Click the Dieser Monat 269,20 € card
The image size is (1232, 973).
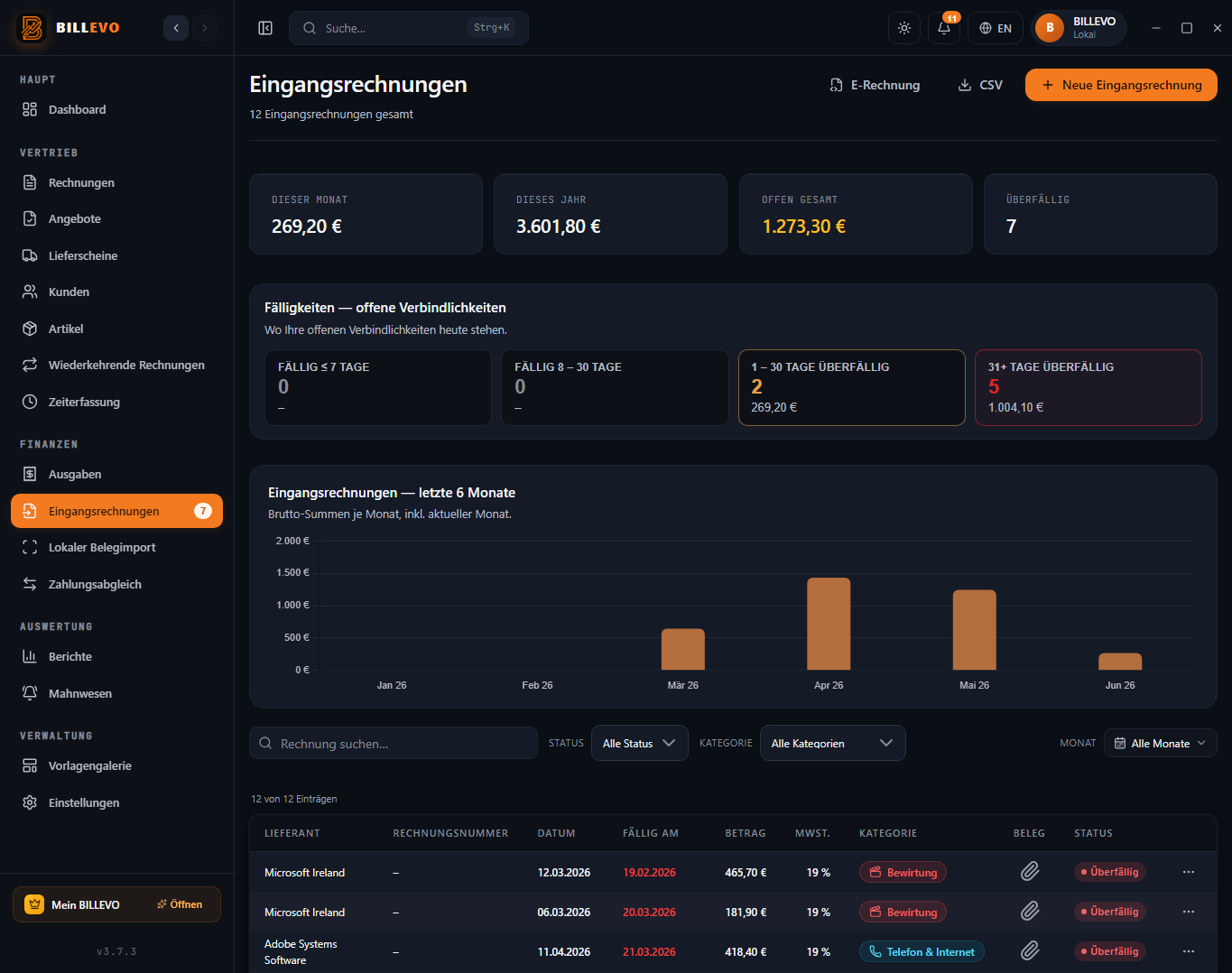pos(366,214)
